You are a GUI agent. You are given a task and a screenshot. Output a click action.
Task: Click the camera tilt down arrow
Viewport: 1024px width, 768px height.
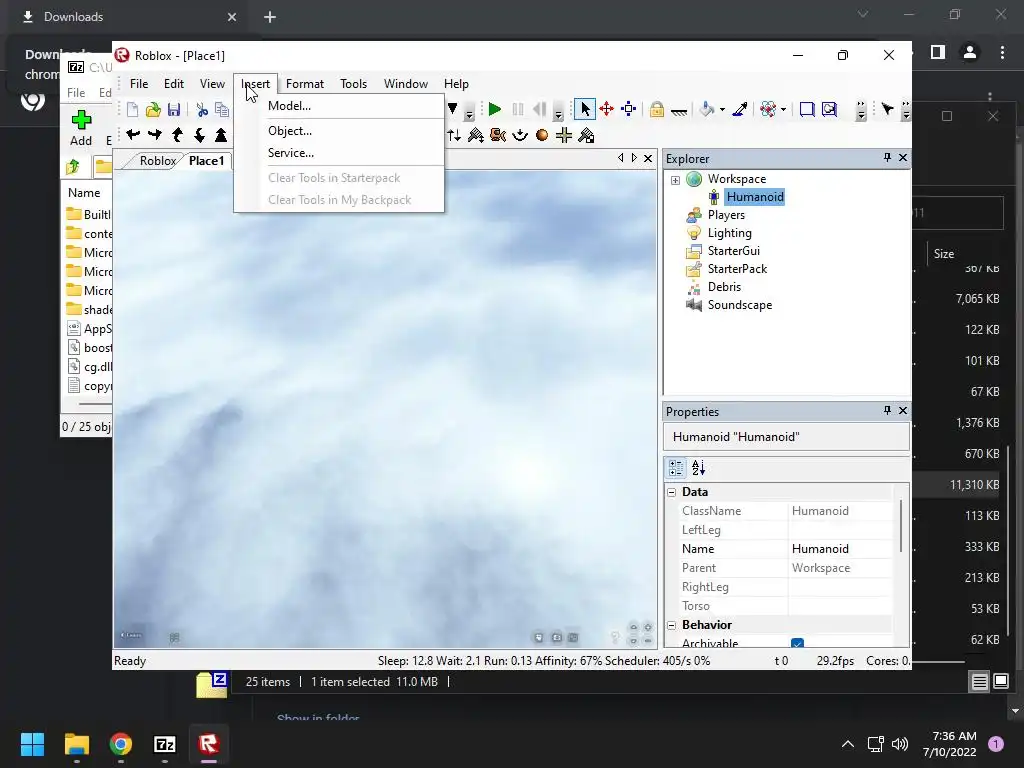coord(199,135)
